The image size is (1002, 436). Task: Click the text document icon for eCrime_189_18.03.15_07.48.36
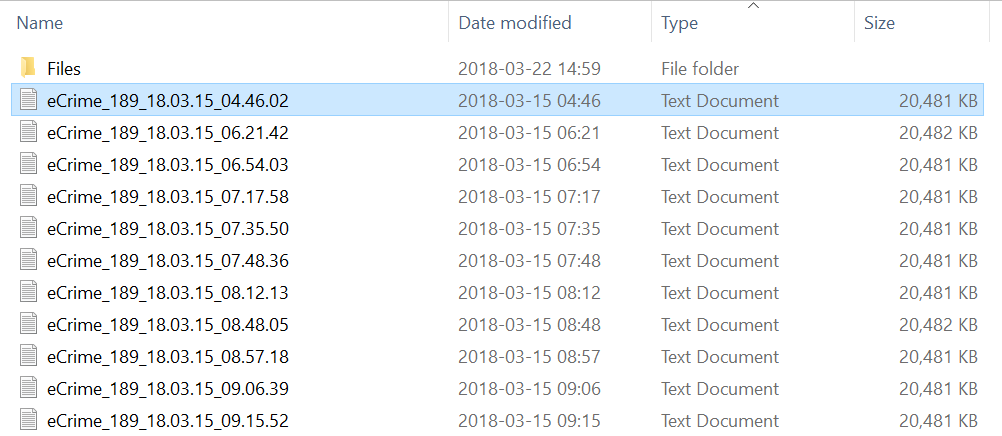(28, 260)
